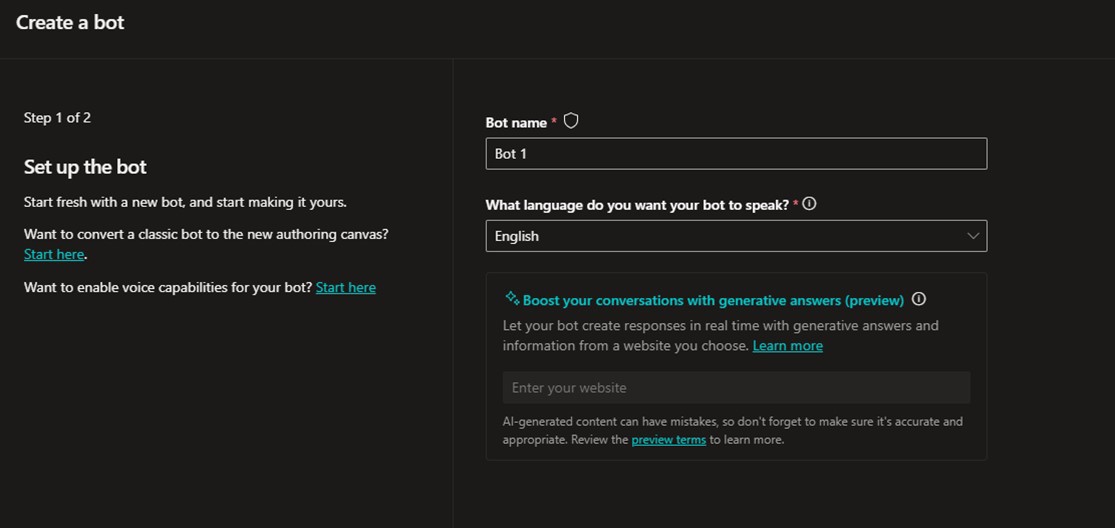Click the Set up the bot heading
The image size is (1115, 528).
click(85, 167)
